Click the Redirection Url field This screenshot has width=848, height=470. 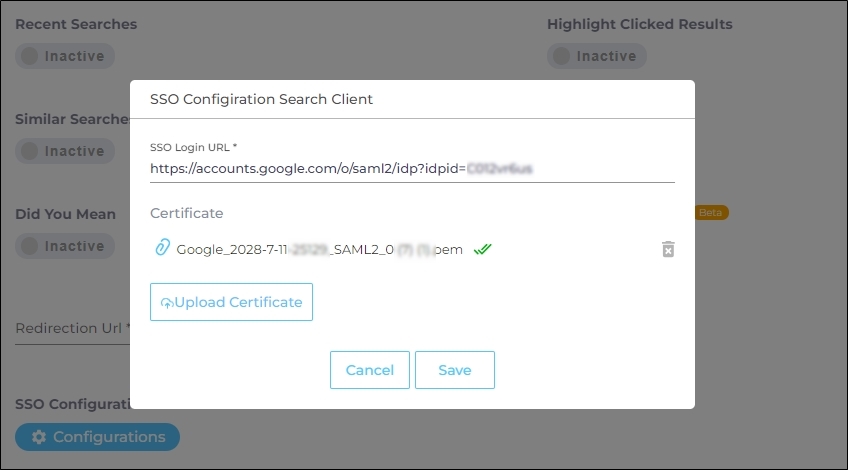[70, 328]
